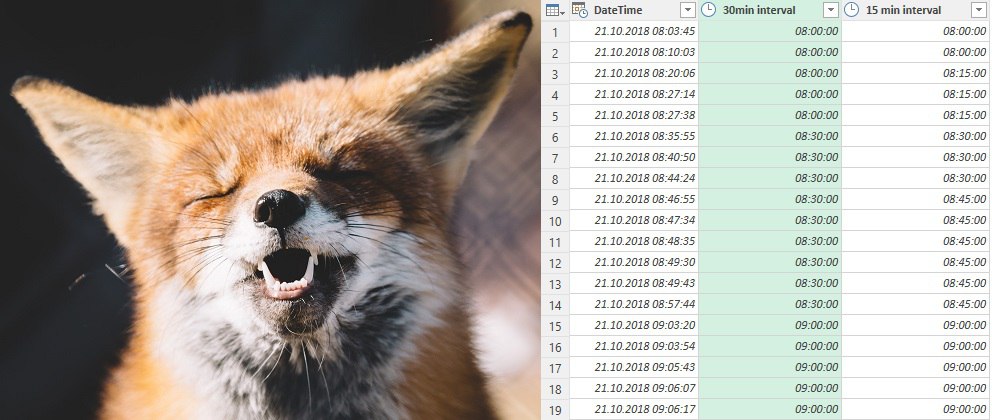Screen dimensions: 992x420
Task: Click cell 21.10.2018 08:03:45
Action: (634, 31)
